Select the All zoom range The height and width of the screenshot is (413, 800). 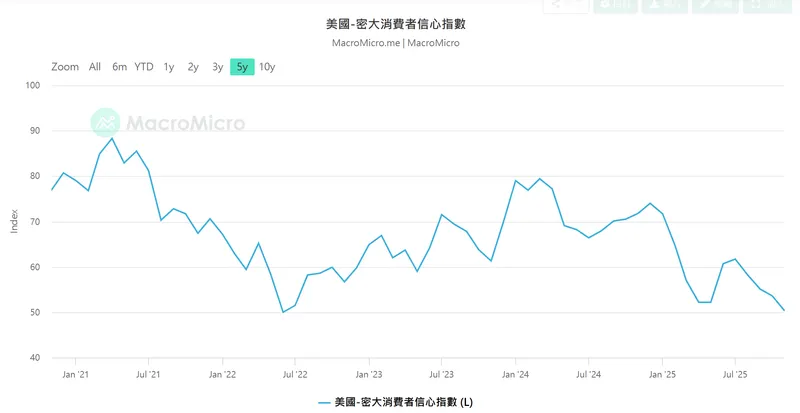95,67
